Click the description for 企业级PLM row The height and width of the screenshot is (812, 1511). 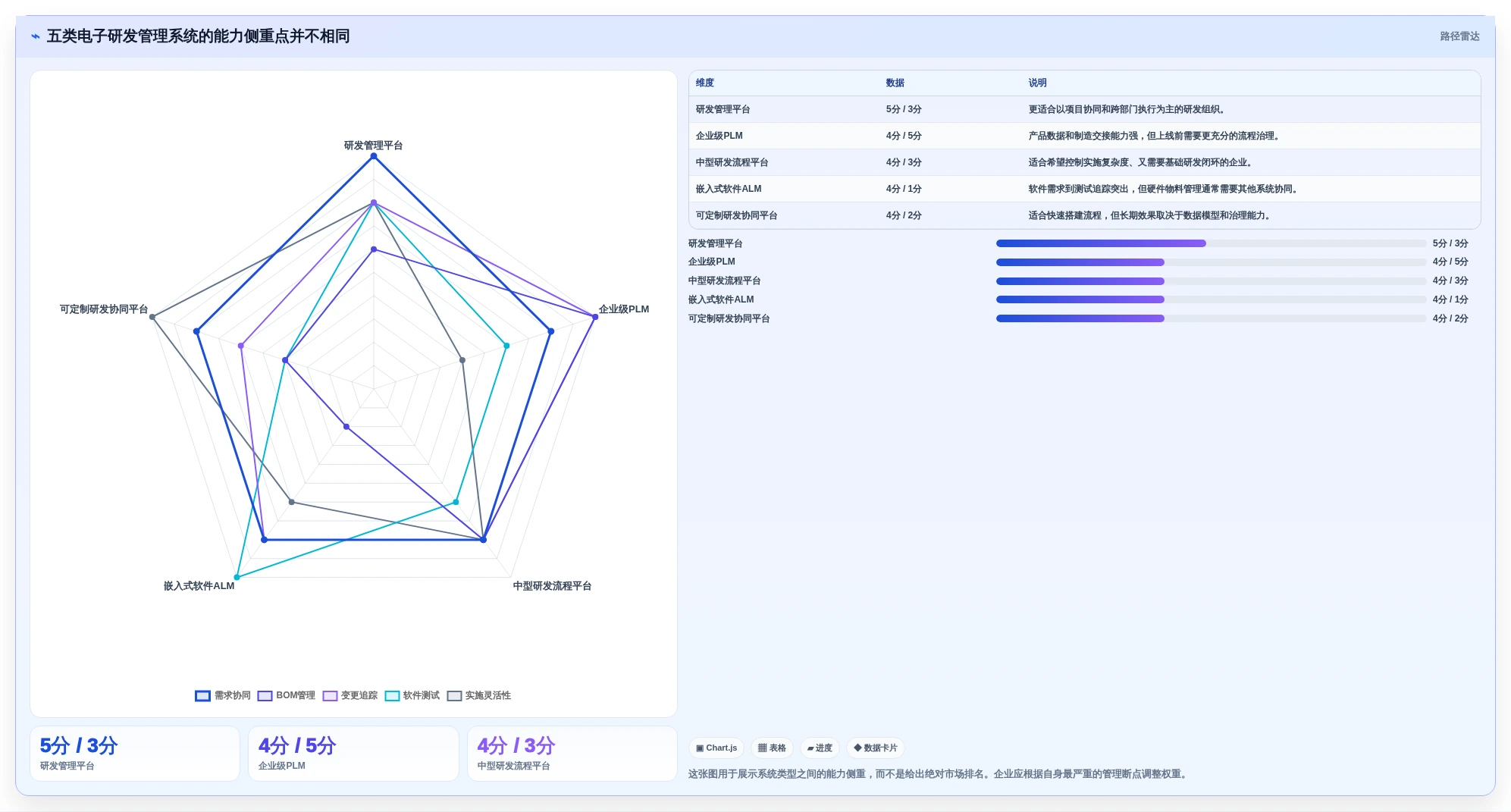1155,136
